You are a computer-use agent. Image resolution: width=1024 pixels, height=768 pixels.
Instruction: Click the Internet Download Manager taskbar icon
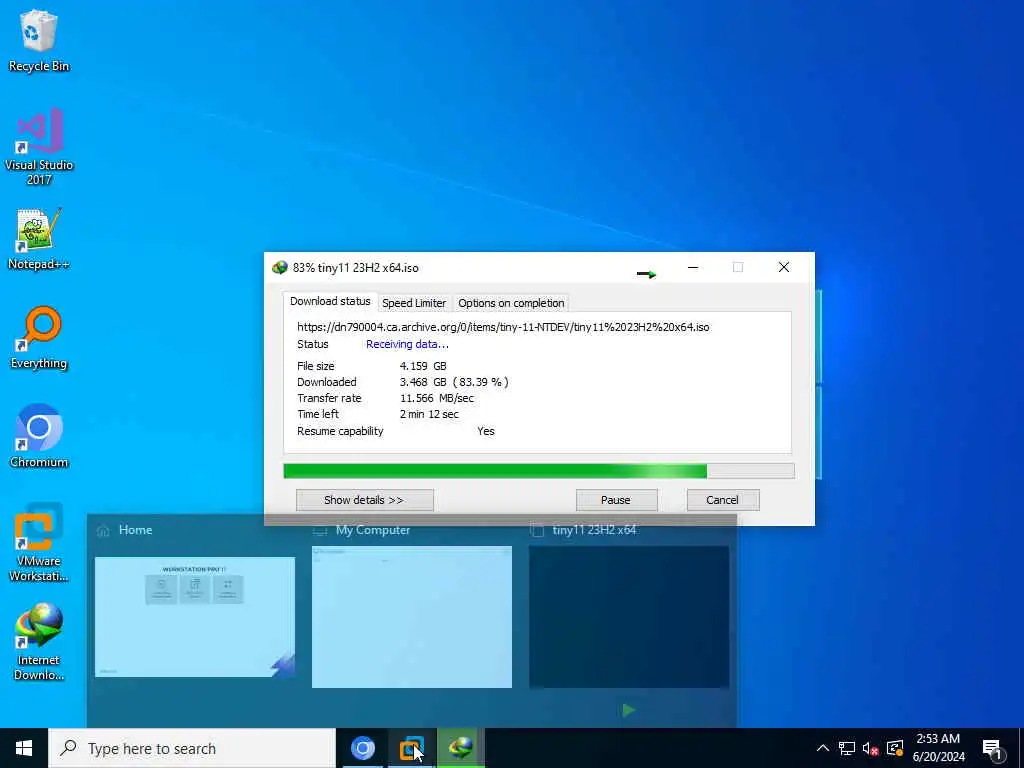click(461, 748)
